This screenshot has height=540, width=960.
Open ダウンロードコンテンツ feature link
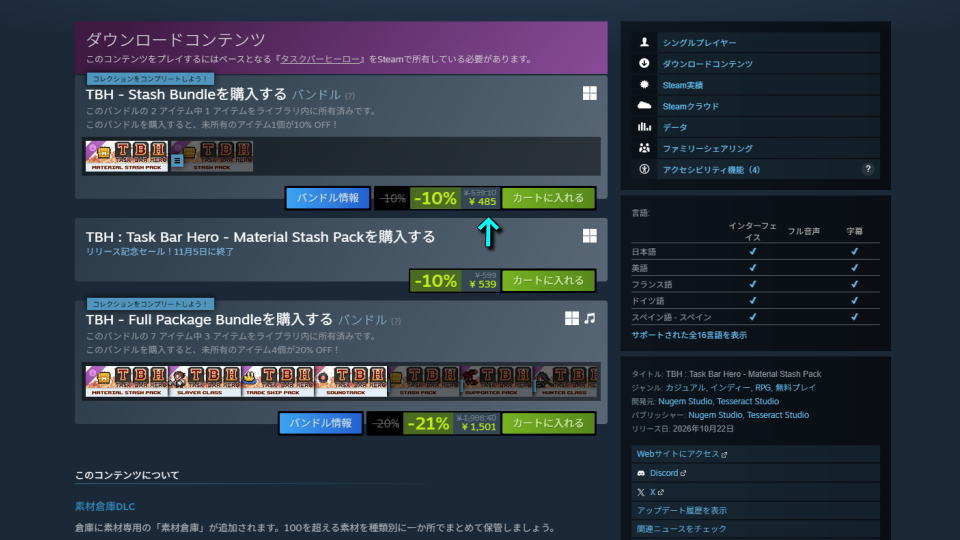click(707, 64)
